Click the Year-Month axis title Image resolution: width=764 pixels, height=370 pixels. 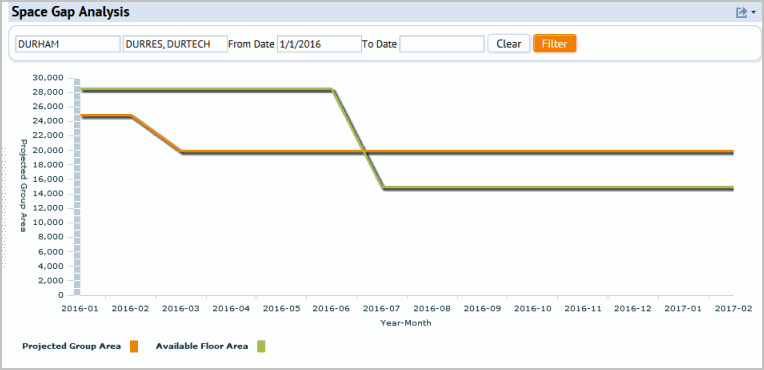pyautogui.click(x=406, y=323)
